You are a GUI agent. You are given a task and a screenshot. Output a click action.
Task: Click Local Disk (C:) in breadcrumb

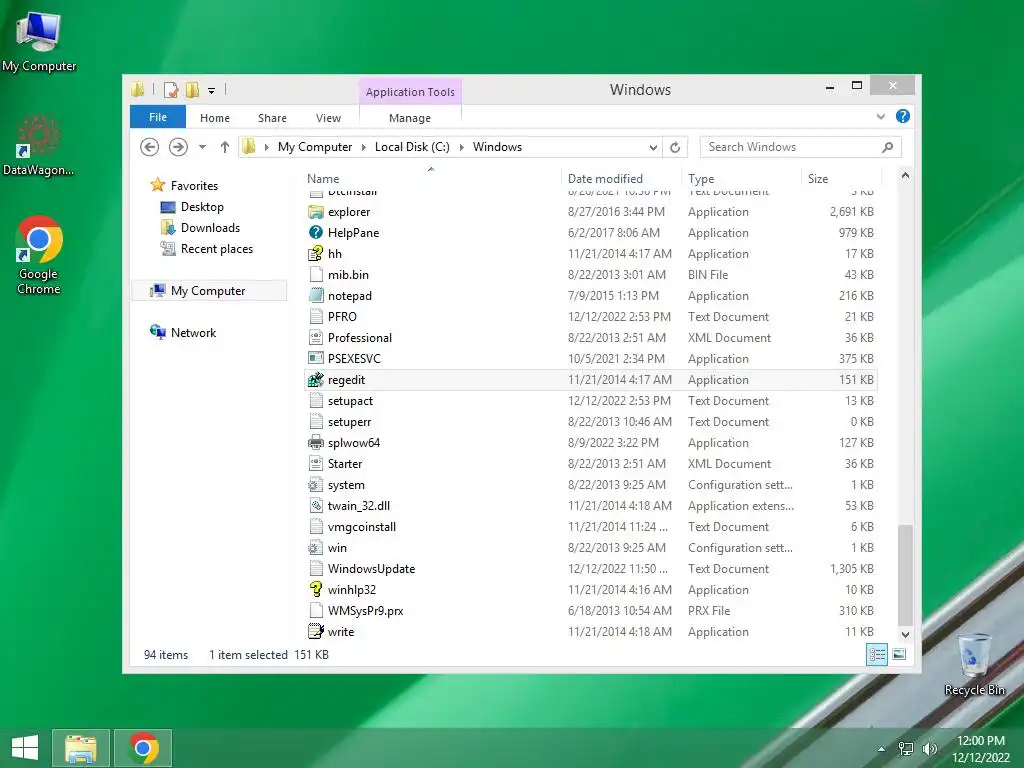(412, 147)
